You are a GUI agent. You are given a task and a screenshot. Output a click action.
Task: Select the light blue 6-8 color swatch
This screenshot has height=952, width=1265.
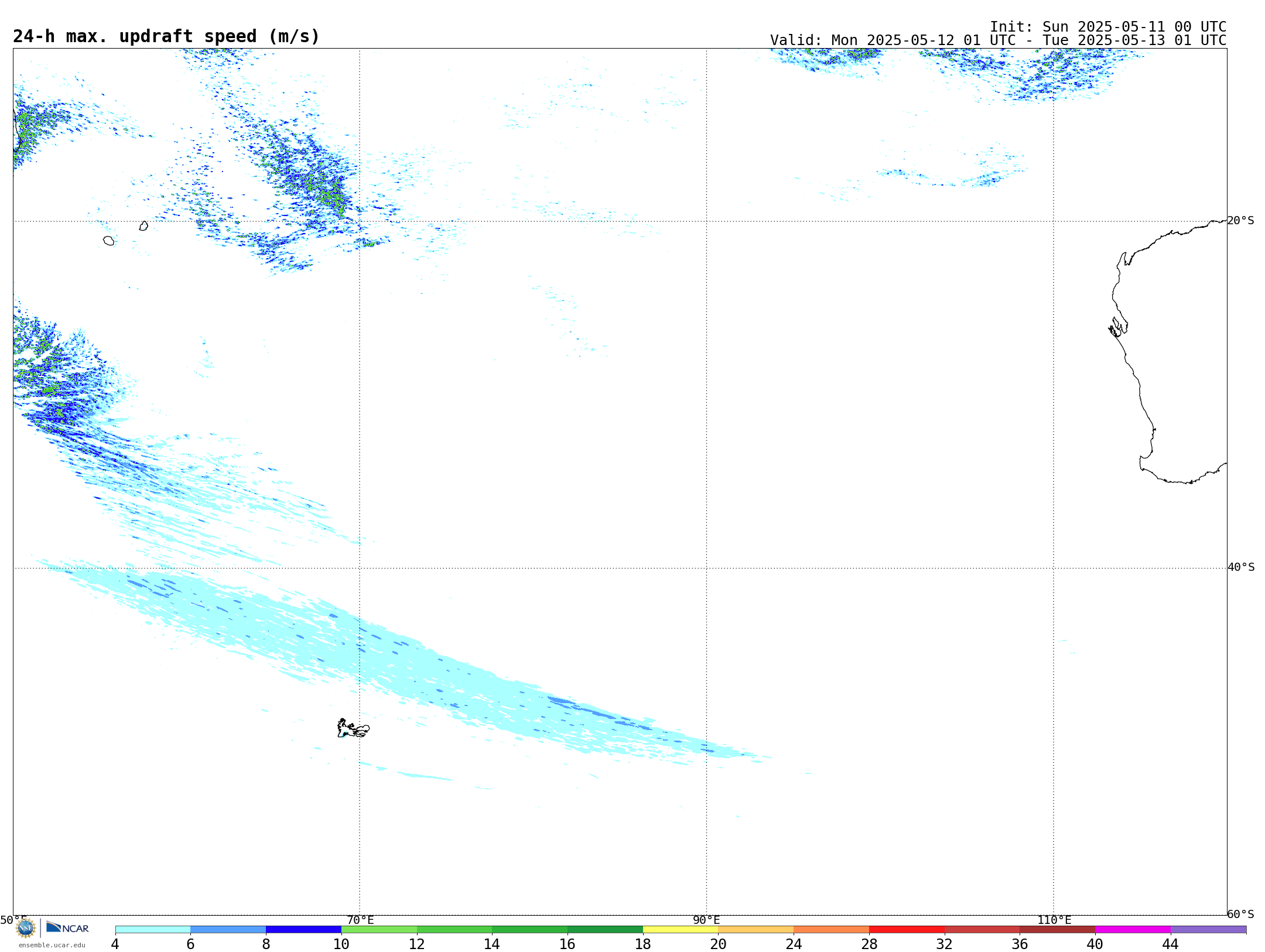click(228, 929)
